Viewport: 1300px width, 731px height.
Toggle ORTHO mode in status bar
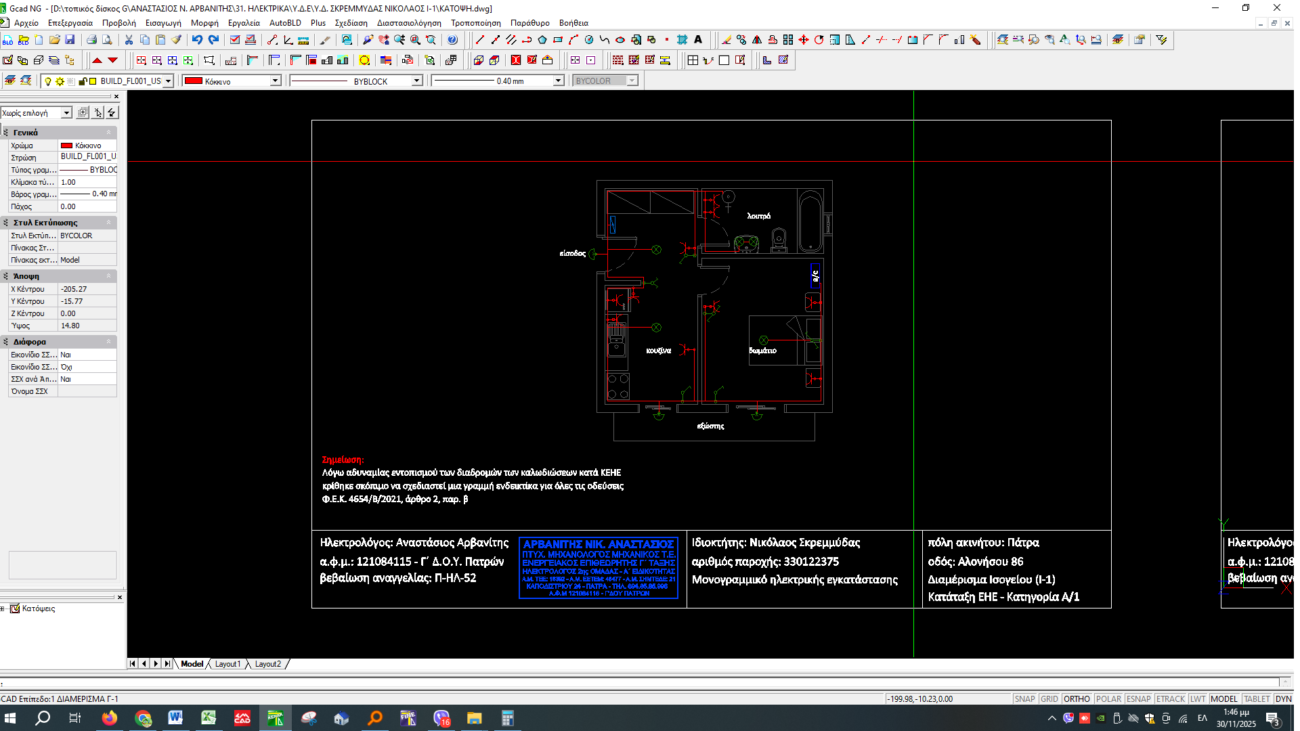click(x=1076, y=699)
